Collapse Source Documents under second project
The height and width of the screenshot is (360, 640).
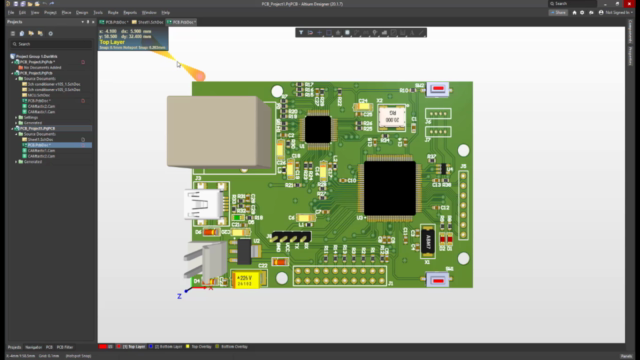coord(16,79)
